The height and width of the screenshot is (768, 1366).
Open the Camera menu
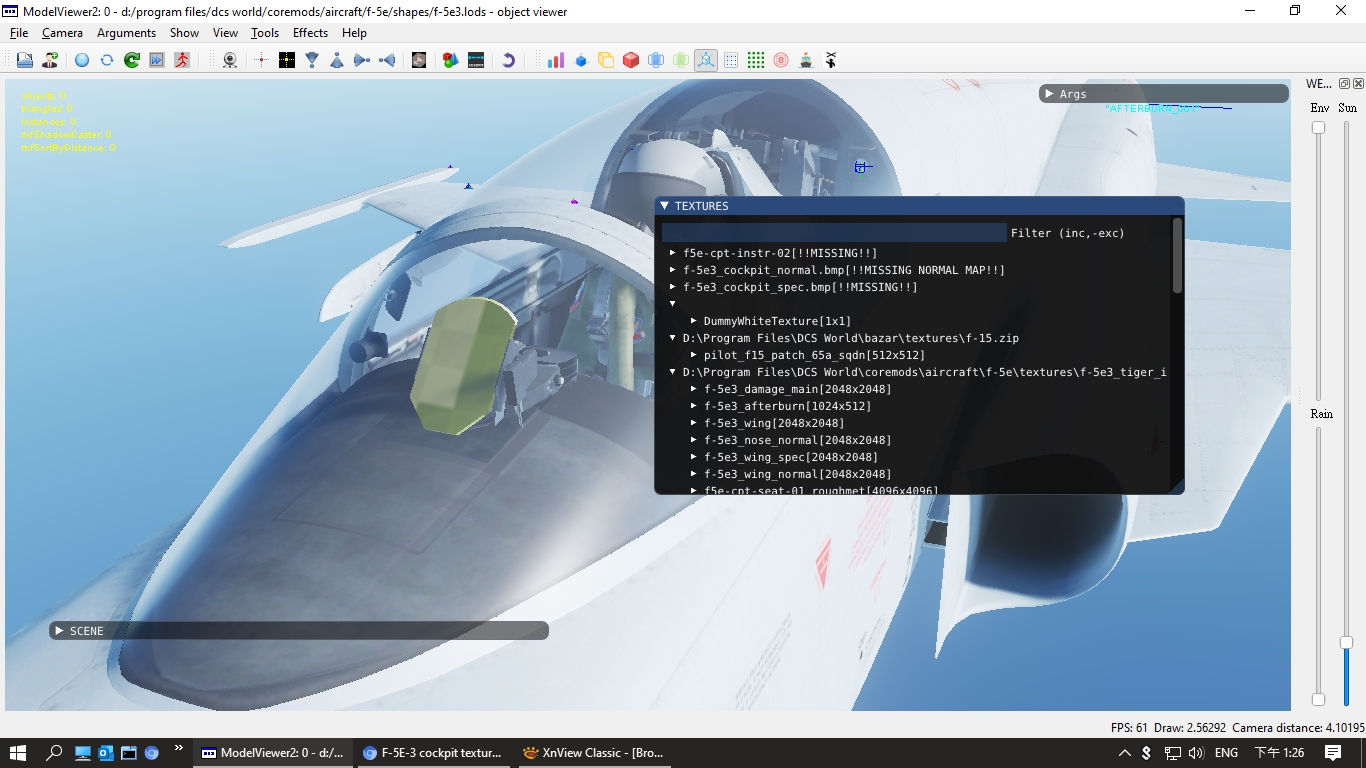(x=62, y=33)
